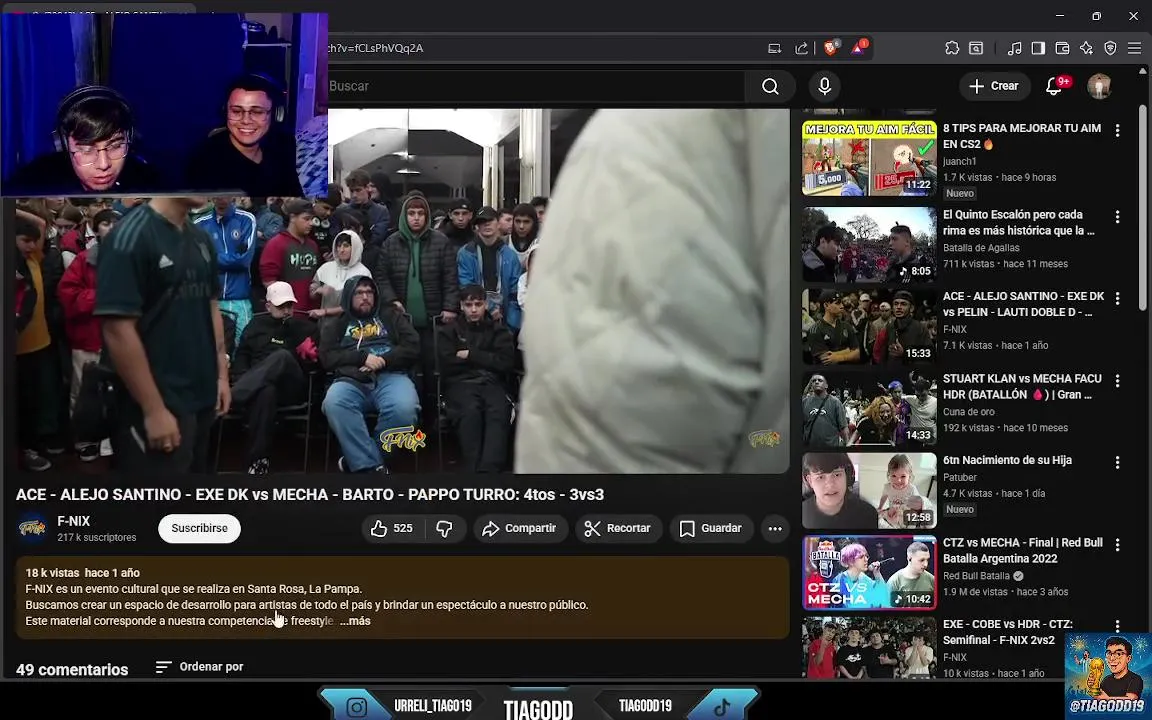Open the 6tn Nacimiento de su Hija thumbnail

pos(869,491)
